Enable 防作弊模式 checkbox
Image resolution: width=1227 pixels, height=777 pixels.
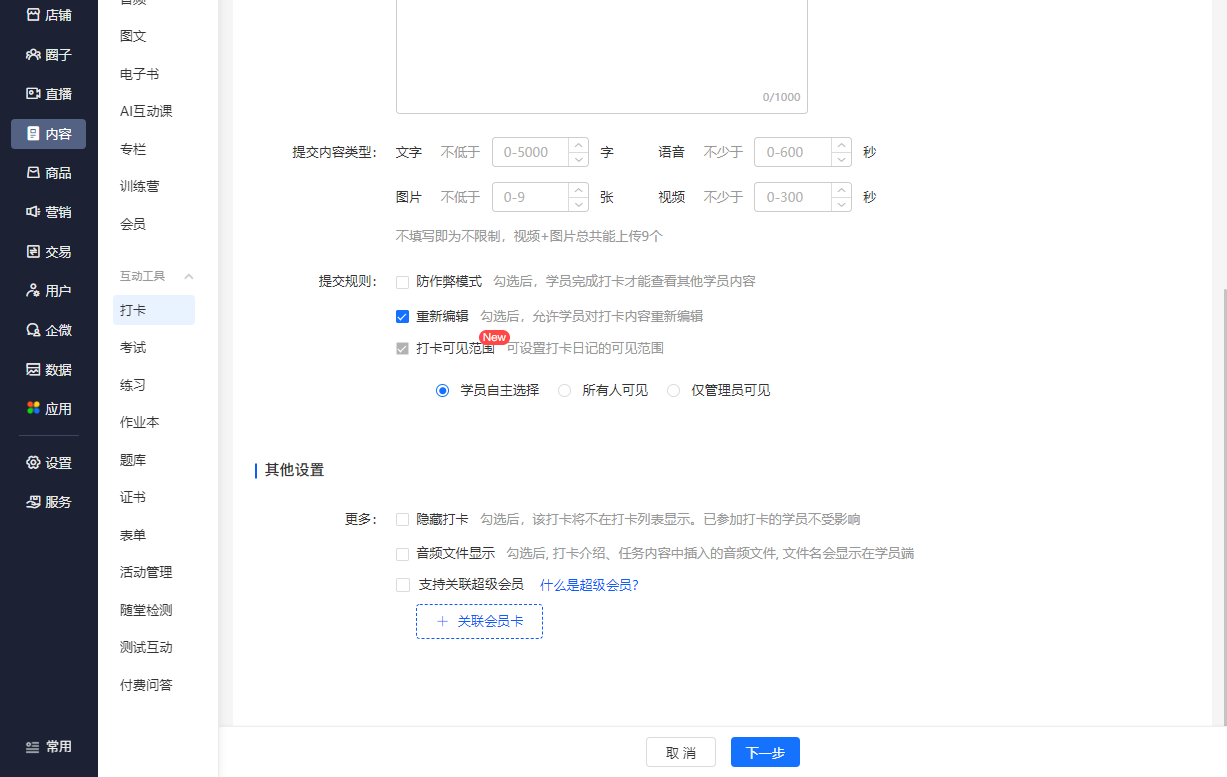click(x=403, y=281)
